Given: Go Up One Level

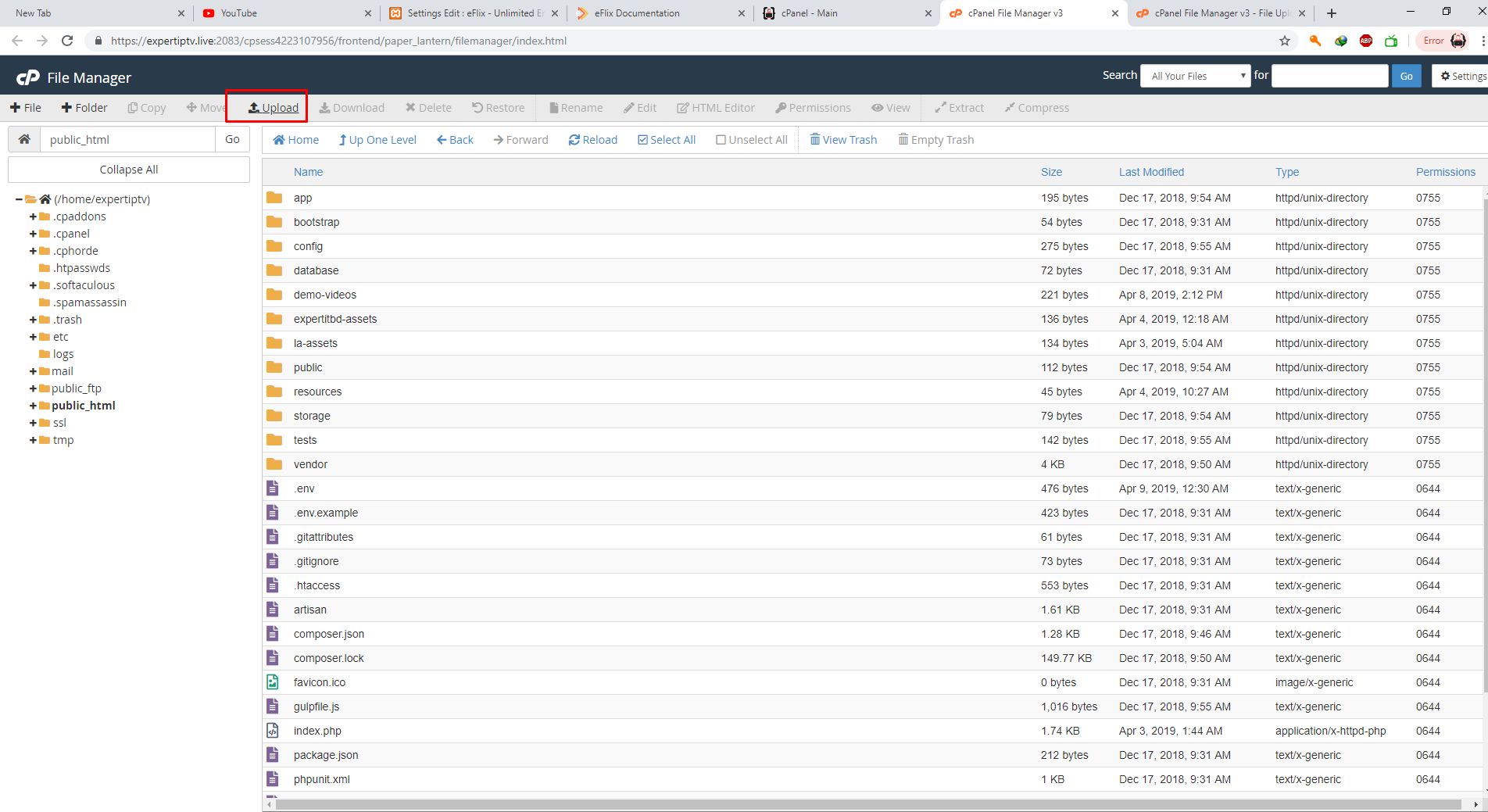Looking at the screenshot, I should pos(377,140).
